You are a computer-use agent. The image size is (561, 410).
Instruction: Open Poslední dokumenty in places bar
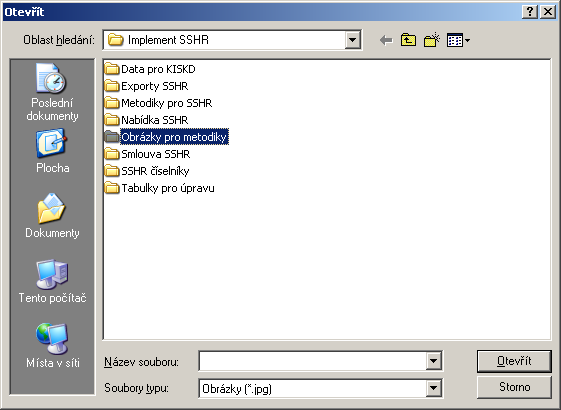click(x=52, y=92)
